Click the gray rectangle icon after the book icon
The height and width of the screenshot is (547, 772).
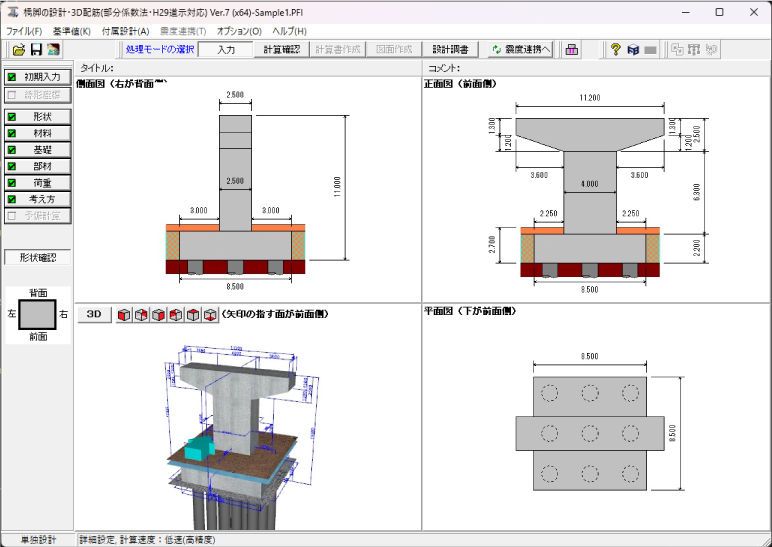click(650, 50)
